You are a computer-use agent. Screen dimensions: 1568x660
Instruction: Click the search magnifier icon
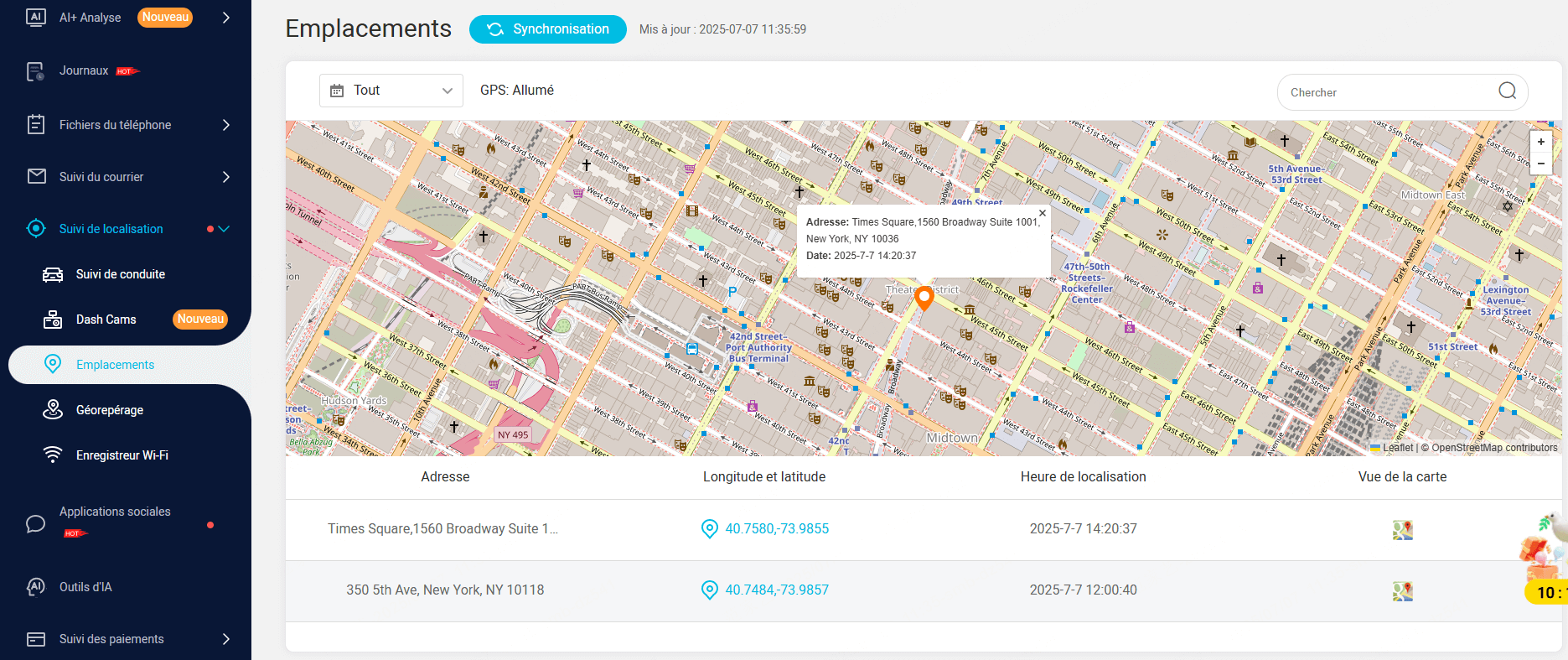point(1508,91)
